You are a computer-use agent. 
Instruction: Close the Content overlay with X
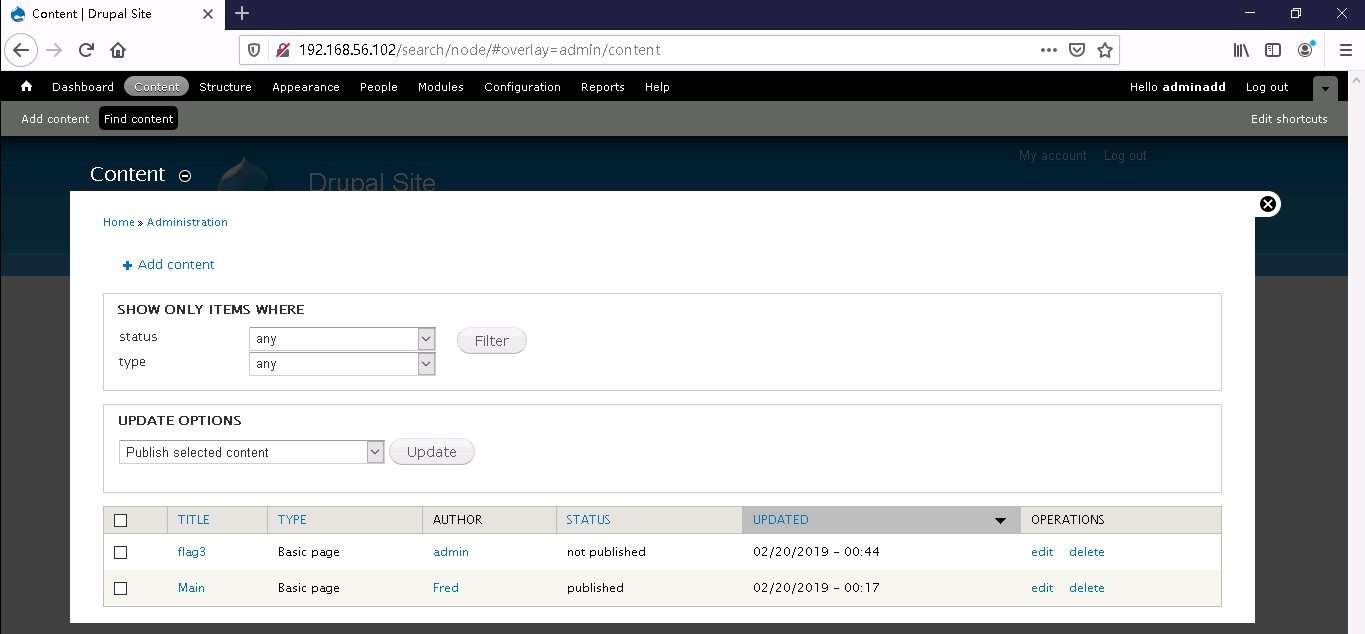(x=1268, y=204)
